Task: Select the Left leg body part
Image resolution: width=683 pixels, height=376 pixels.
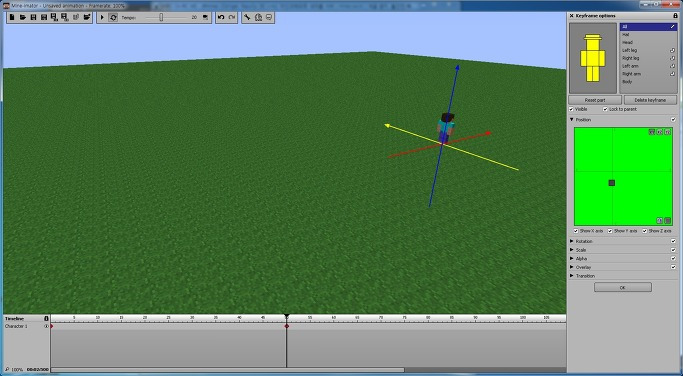Action: point(648,50)
